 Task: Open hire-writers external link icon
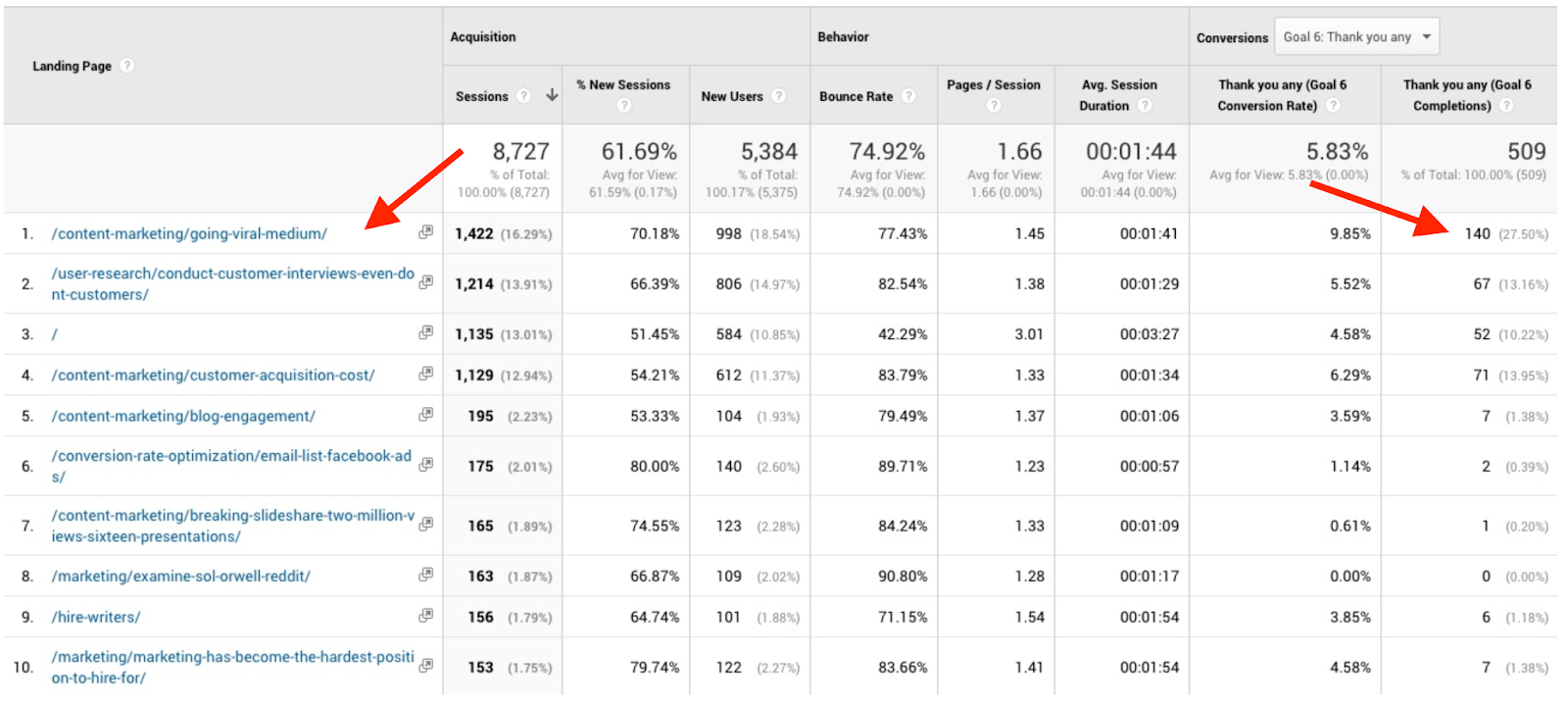425,616
